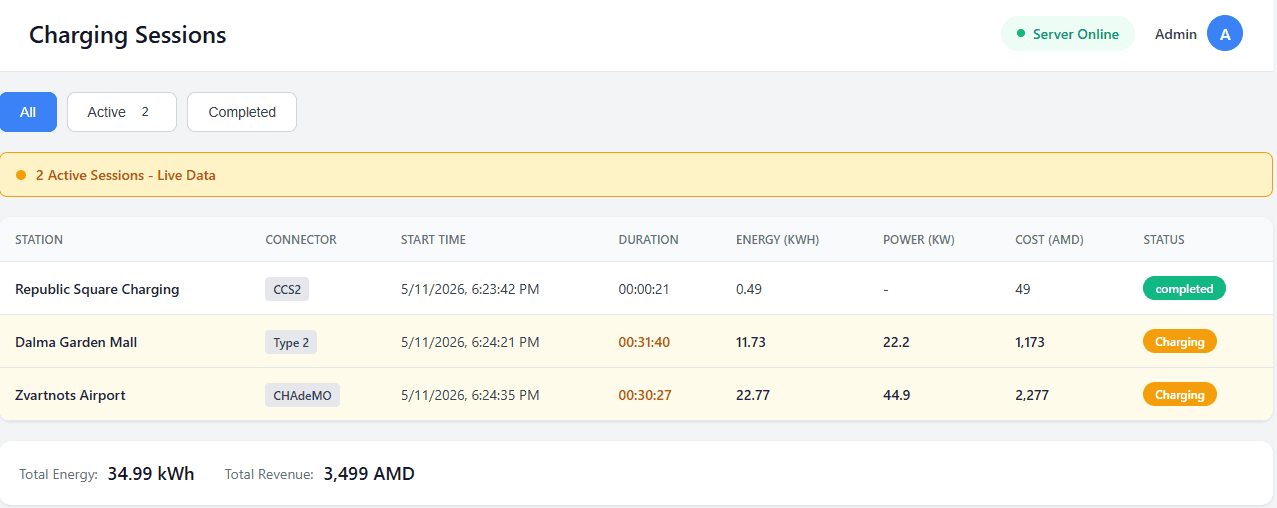This screenshot has width=1277, height=508.
Task: Click the Station column header
Action: (x=39, y=240)
